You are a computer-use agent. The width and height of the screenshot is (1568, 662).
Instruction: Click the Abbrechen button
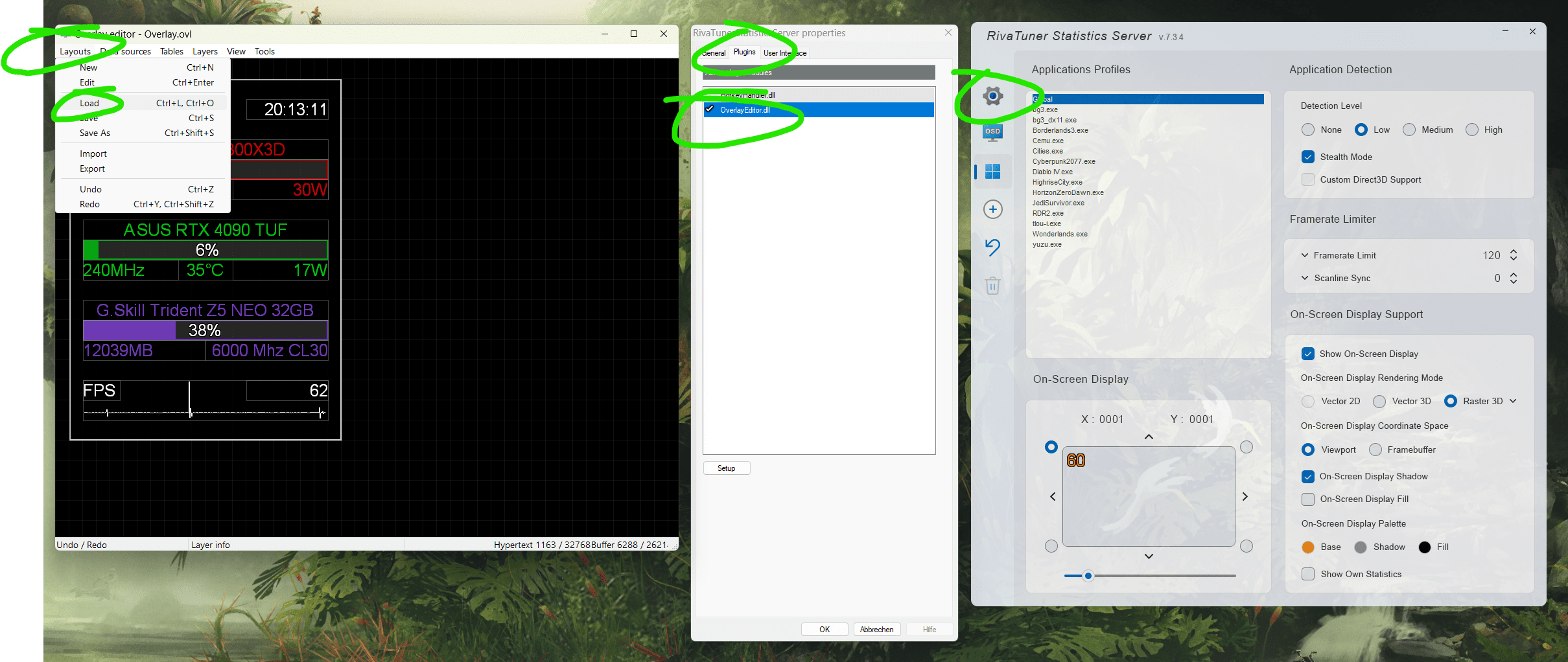click(x=877, y=630)
